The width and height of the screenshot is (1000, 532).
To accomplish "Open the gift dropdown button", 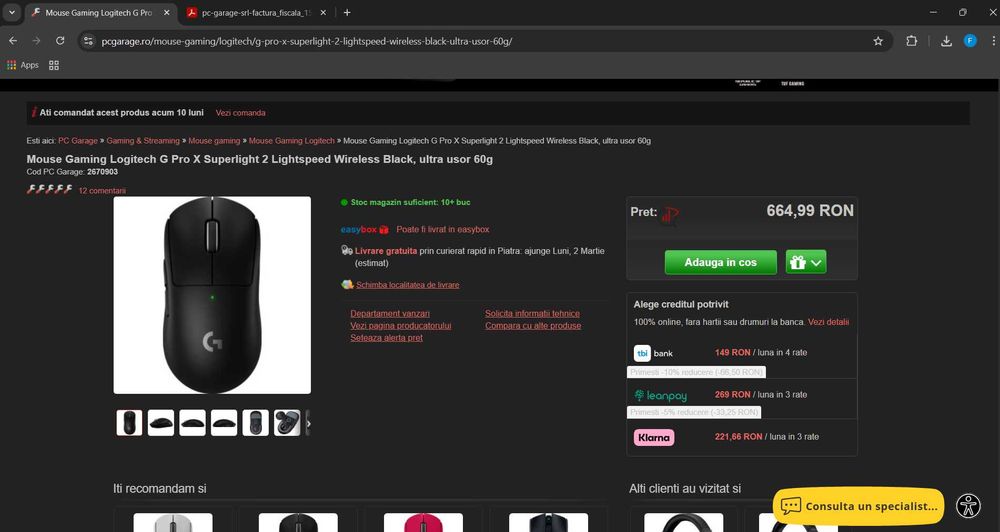I will point(806,262).
